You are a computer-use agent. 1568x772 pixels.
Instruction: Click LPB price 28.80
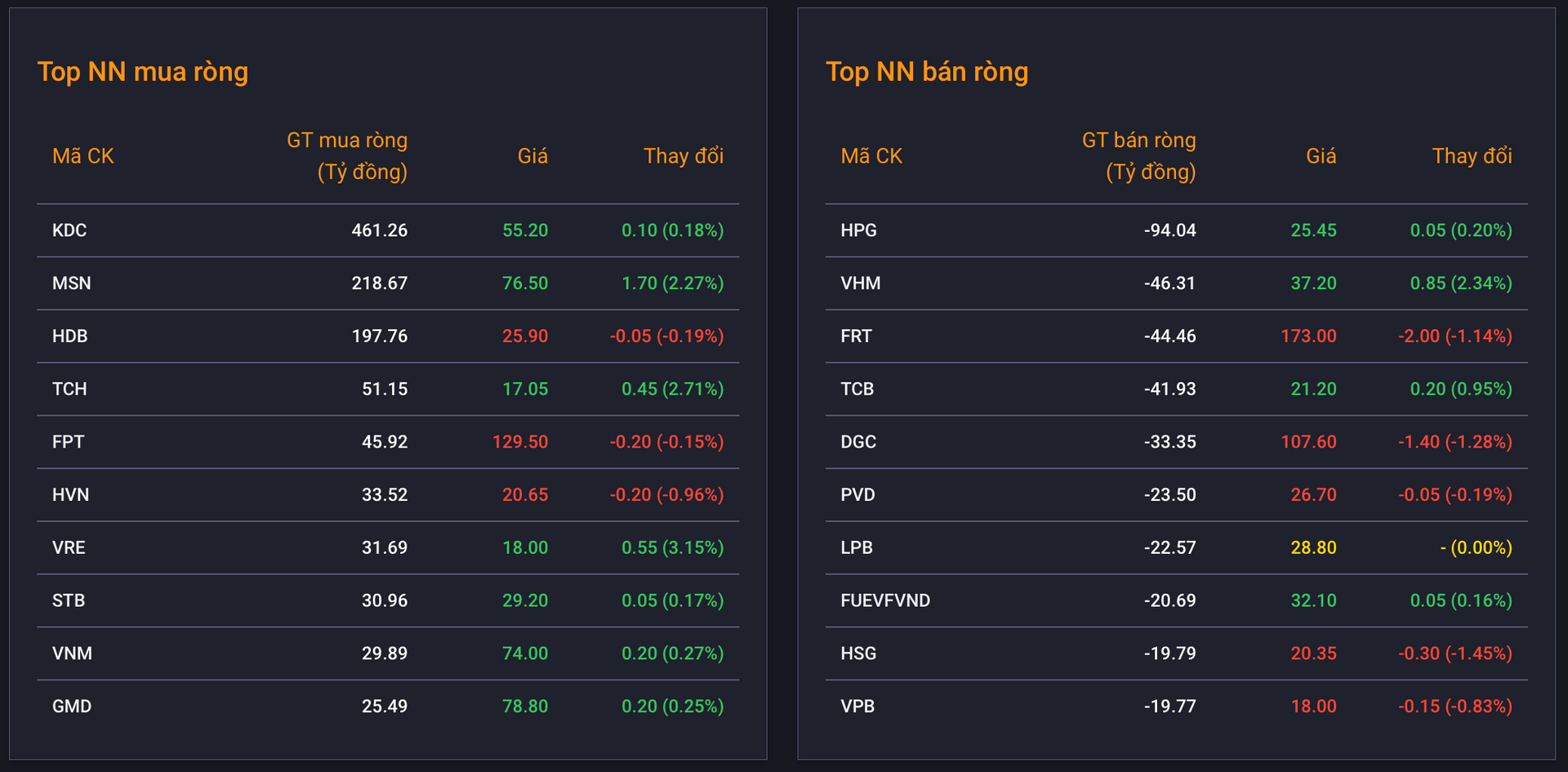(x=1313, y=547)
